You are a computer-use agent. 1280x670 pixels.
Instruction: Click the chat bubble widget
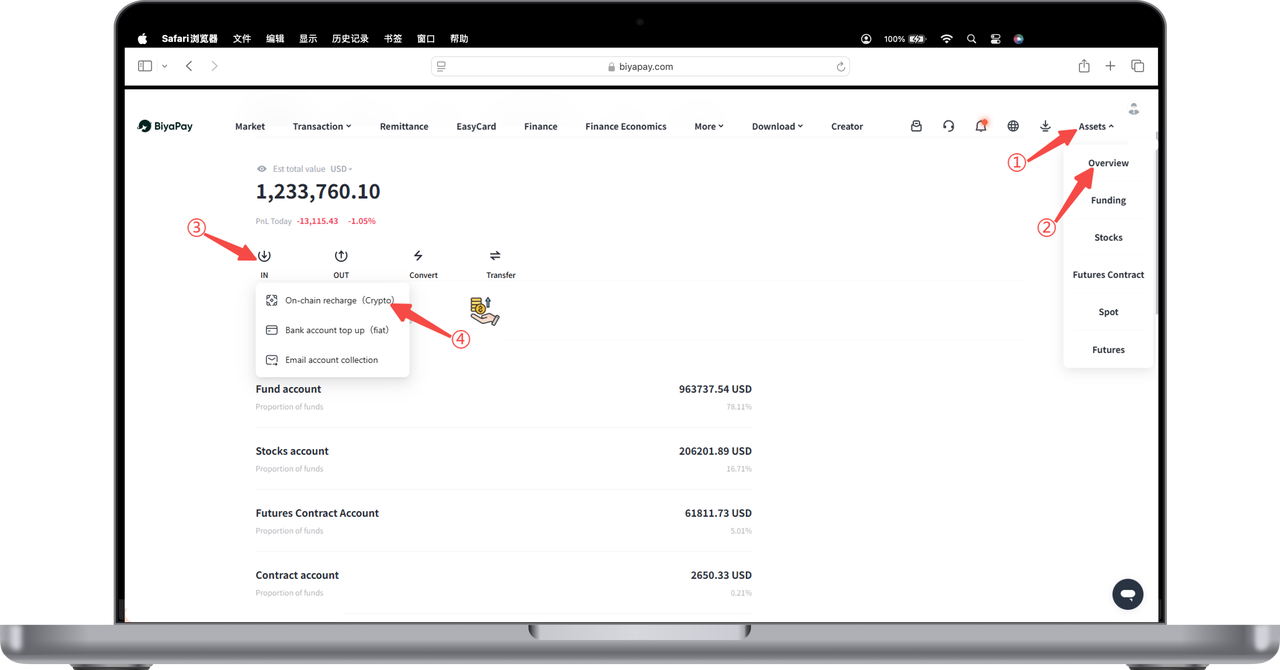1127,594
